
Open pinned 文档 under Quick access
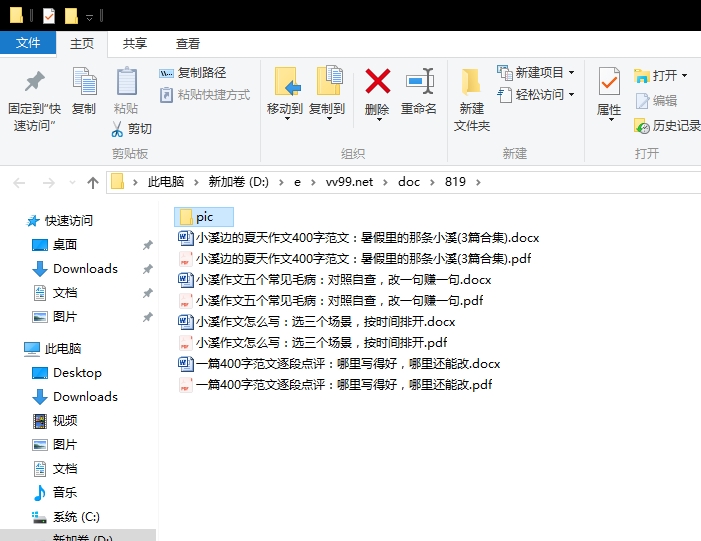[x=55, y=293]
